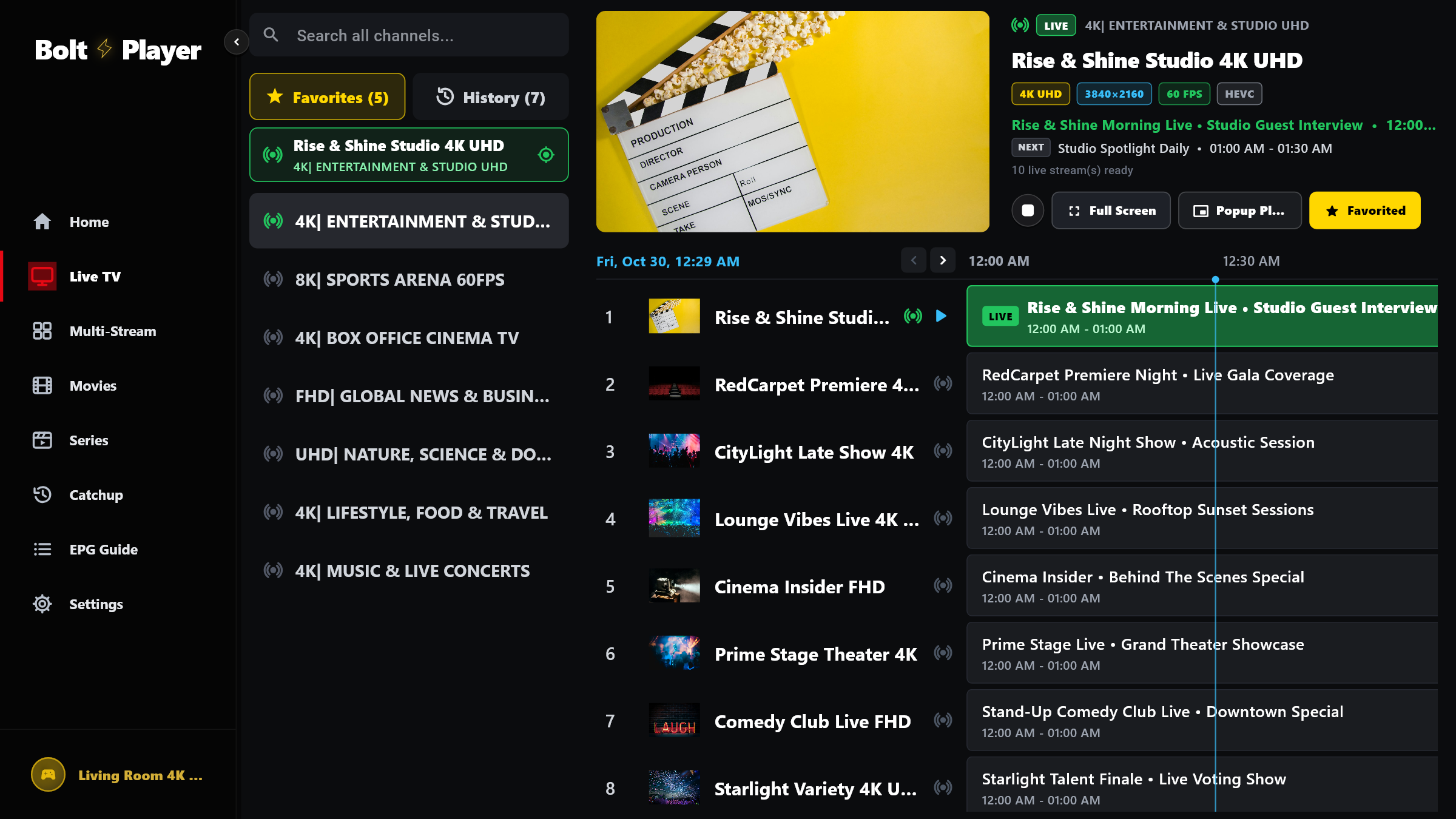Open Catchup history icon

42,494
